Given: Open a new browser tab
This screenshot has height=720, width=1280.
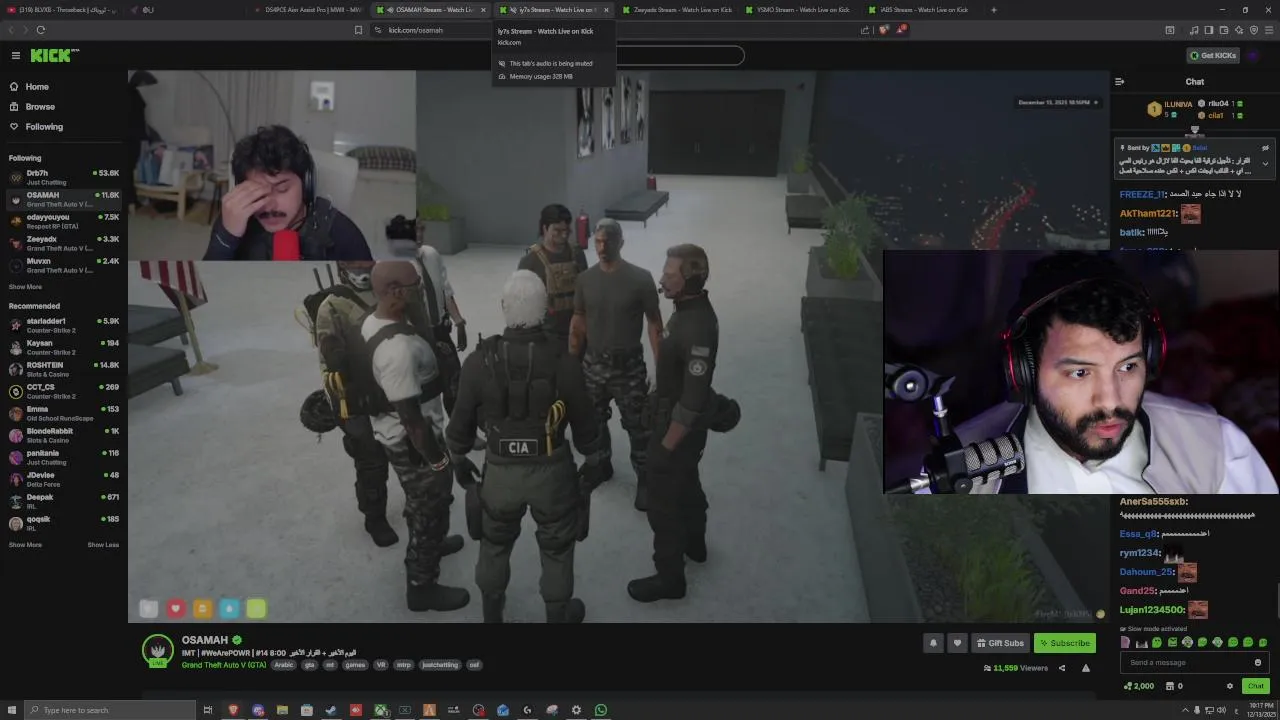Looking at the screenshot, I should click(x=993, y=10).
